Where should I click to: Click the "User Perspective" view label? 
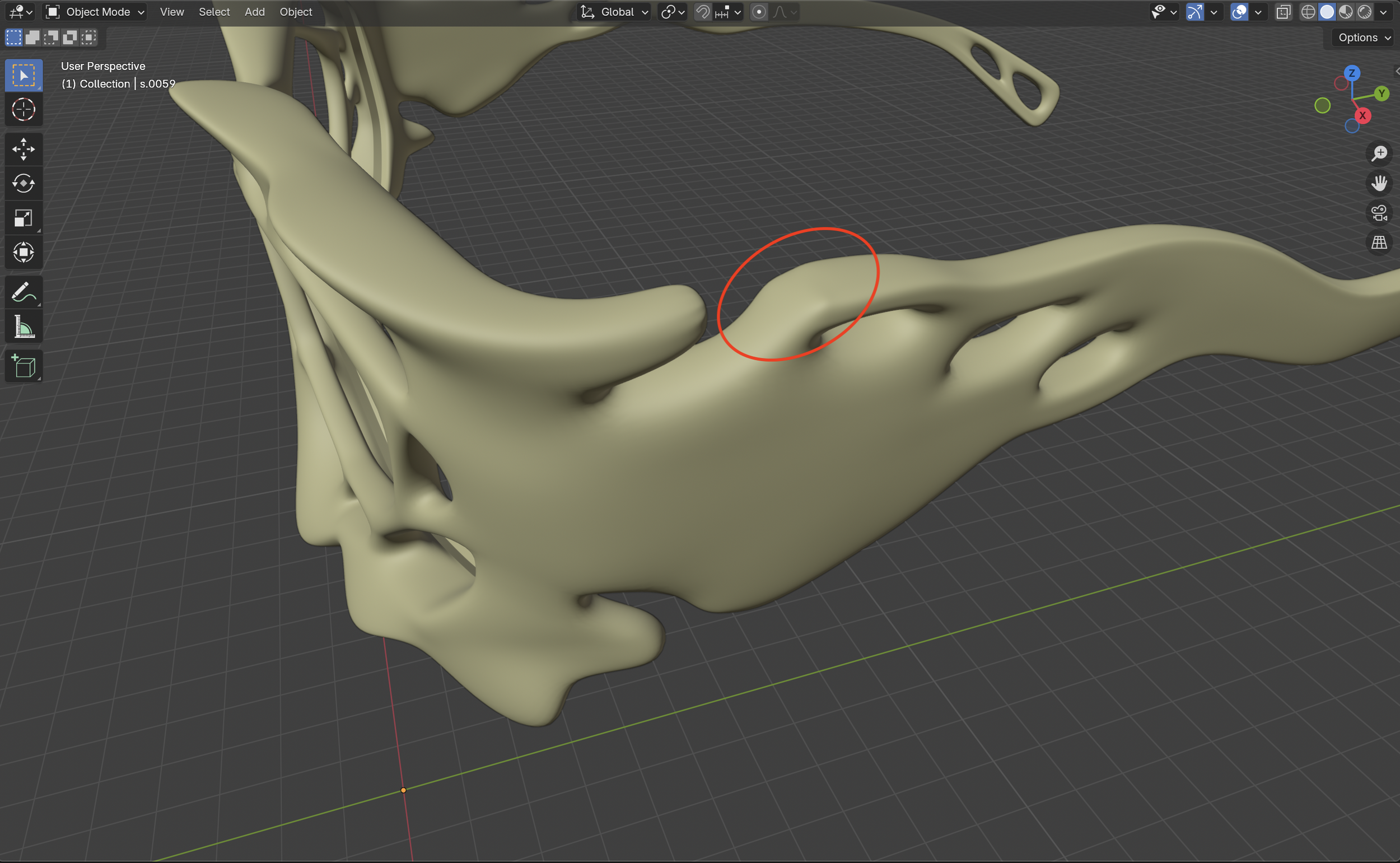point(103,66)
